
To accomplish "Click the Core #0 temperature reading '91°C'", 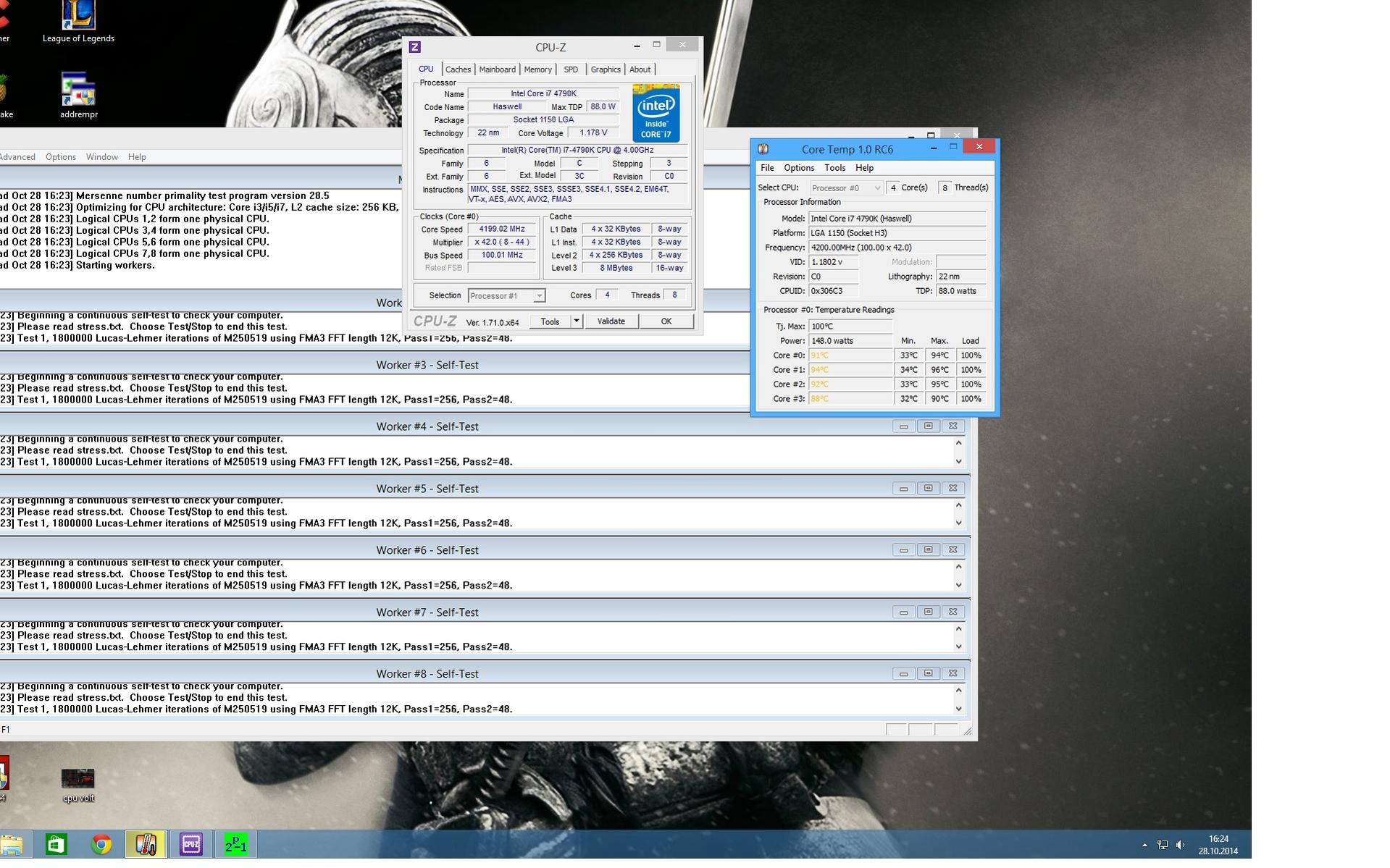I will pos(850,355).
